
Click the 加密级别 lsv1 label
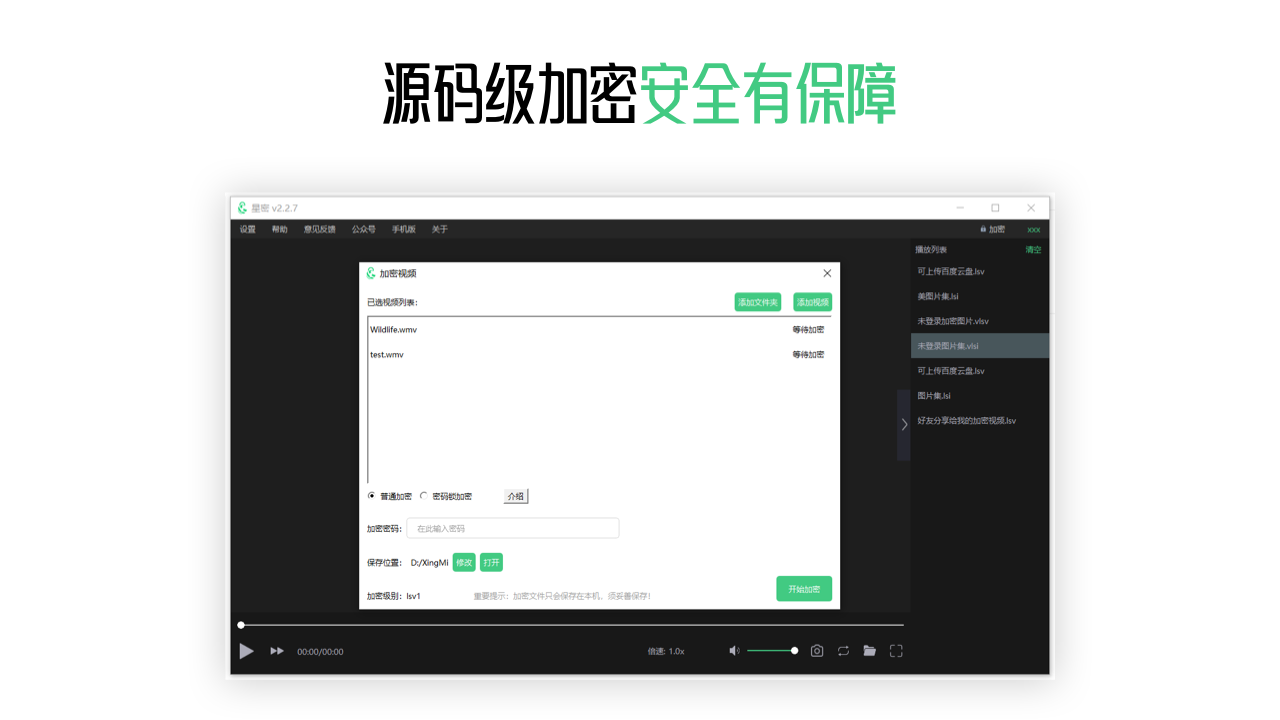coord(394,596)
